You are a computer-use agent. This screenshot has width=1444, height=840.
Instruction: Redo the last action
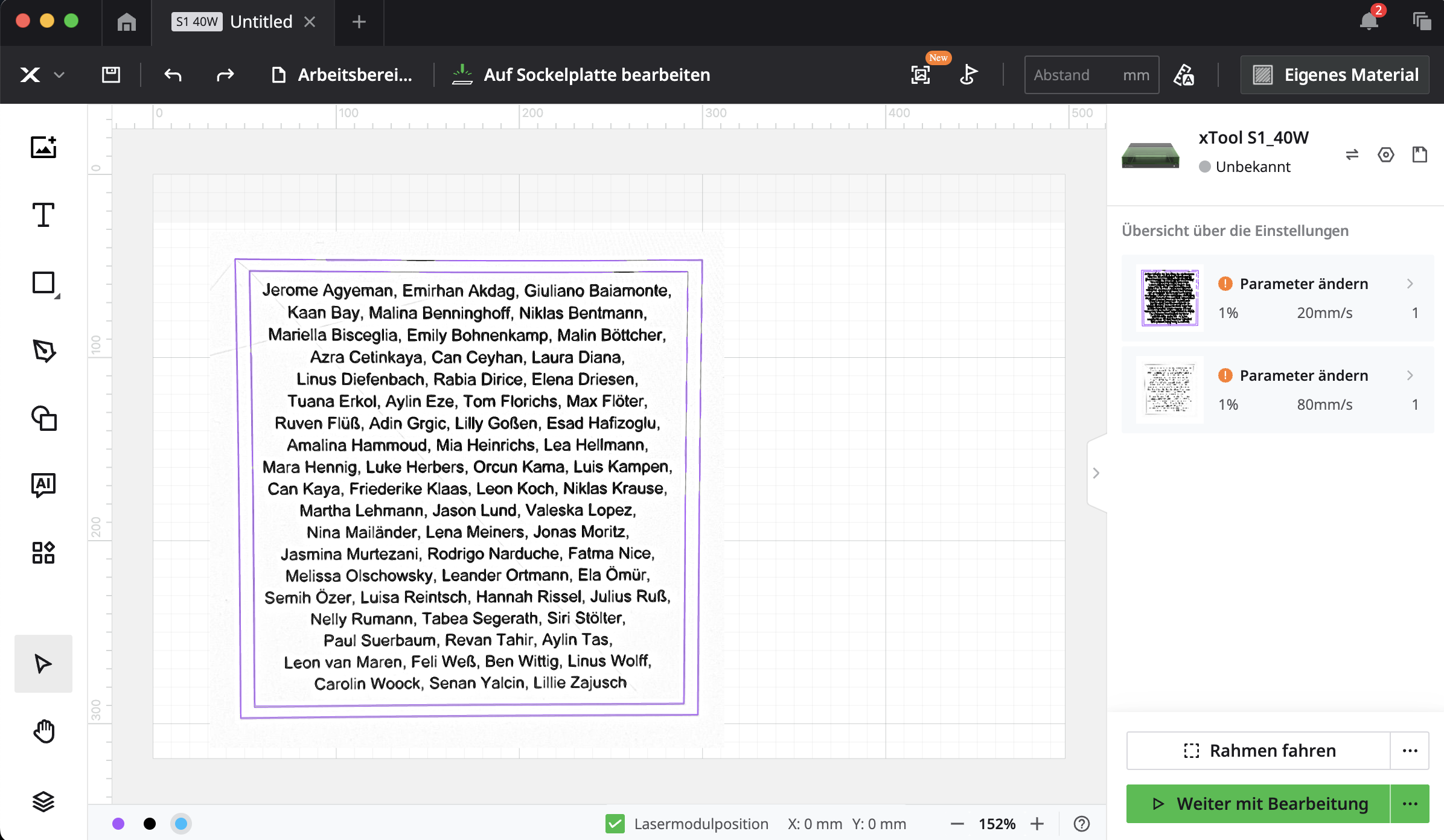tap(225, 75)
